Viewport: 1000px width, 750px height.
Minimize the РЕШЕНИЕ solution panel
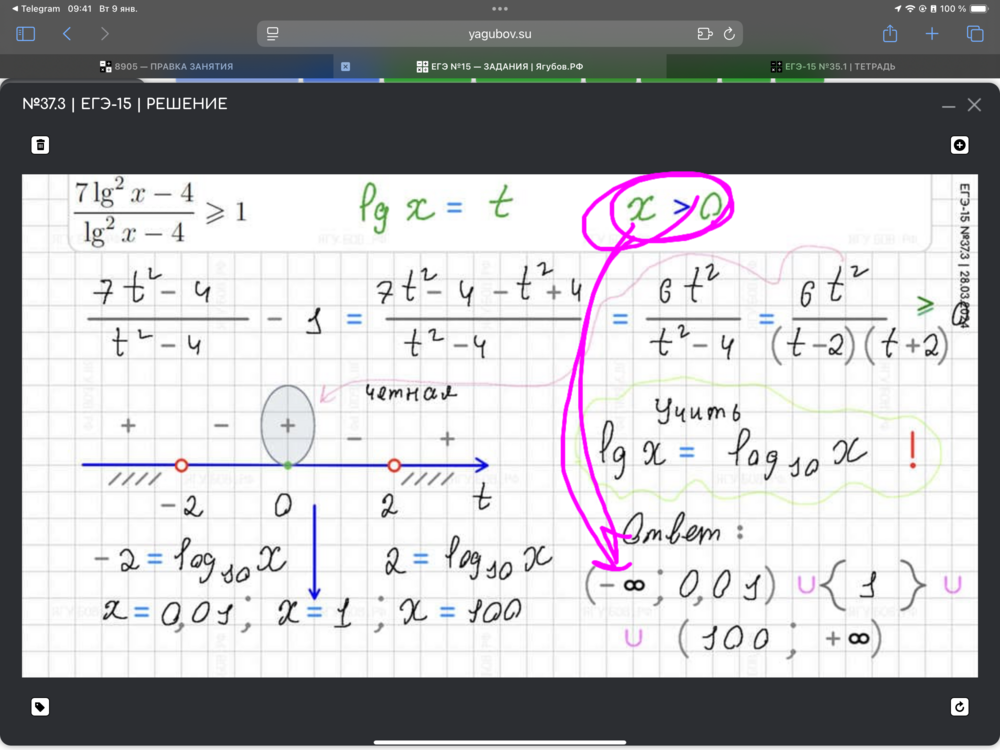tap(948, 105)
